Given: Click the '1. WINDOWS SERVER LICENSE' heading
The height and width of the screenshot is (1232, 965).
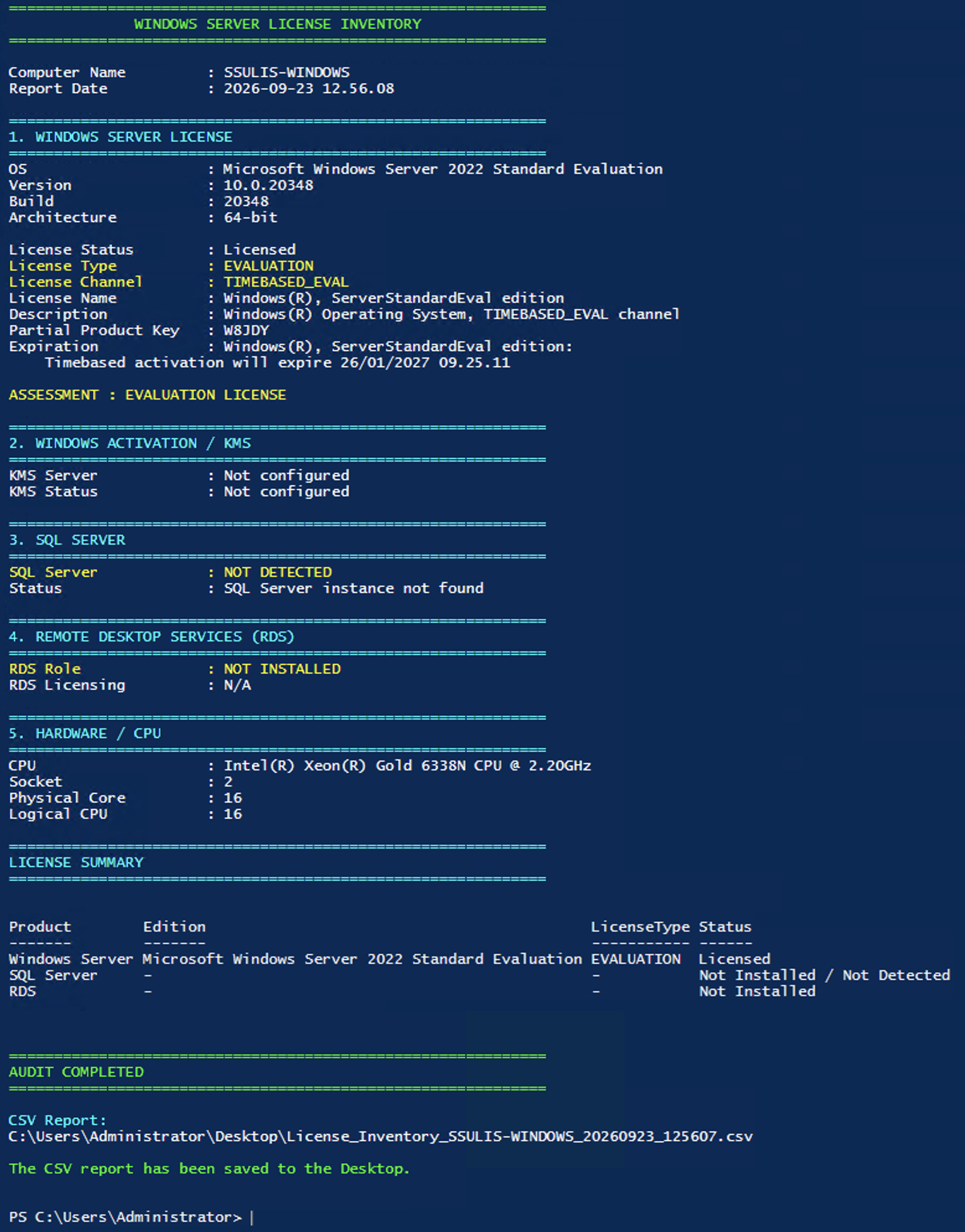Looking at the screenshot, I should [x=120, y=137].
